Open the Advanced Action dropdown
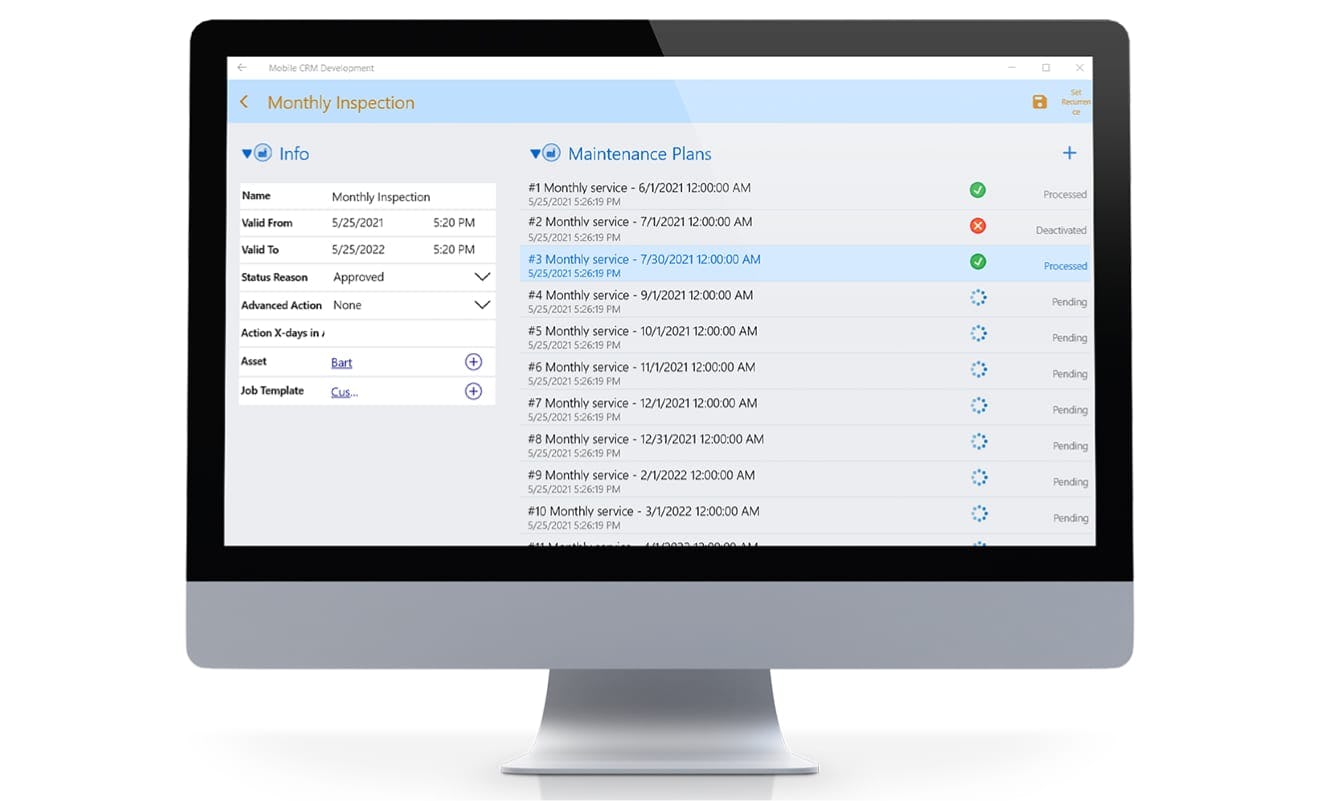1320x801 pixels. tap(482, 304)
